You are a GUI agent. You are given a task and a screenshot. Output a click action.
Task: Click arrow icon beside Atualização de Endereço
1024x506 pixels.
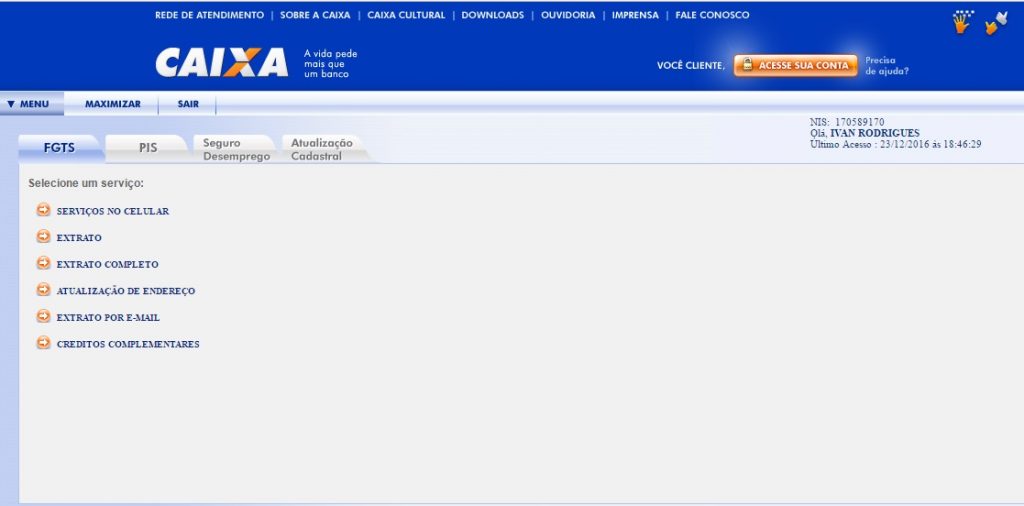click(x=43, y=290)
